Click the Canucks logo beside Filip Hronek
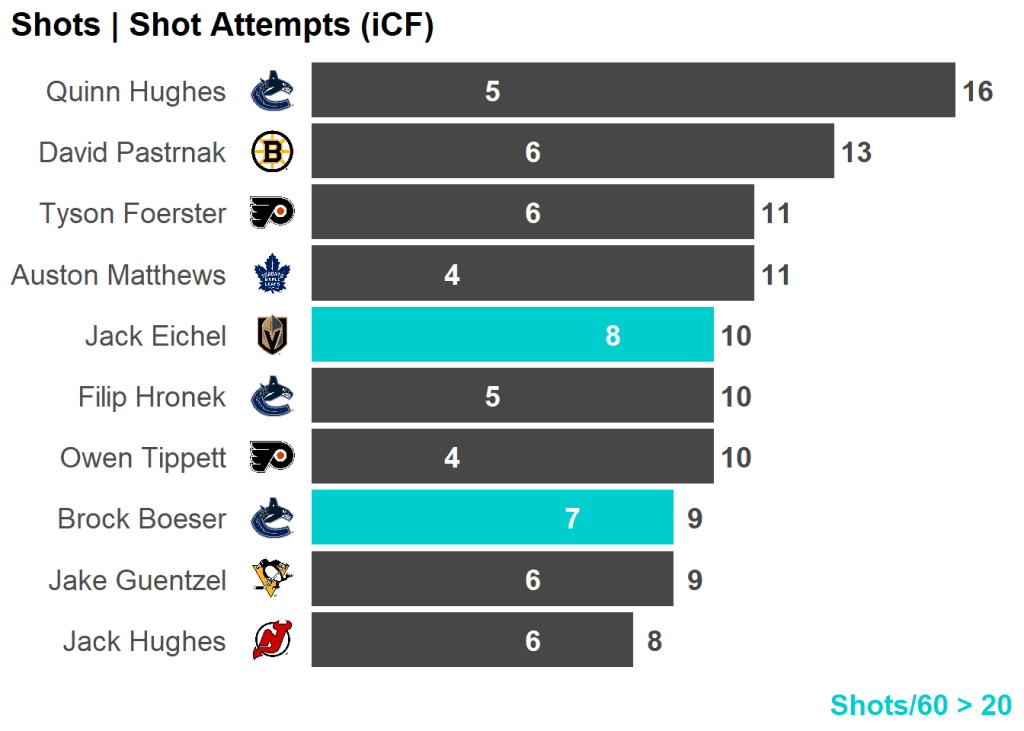This screenshot has height=731, width=1024. pyautogui.click(x=271, y=397)
